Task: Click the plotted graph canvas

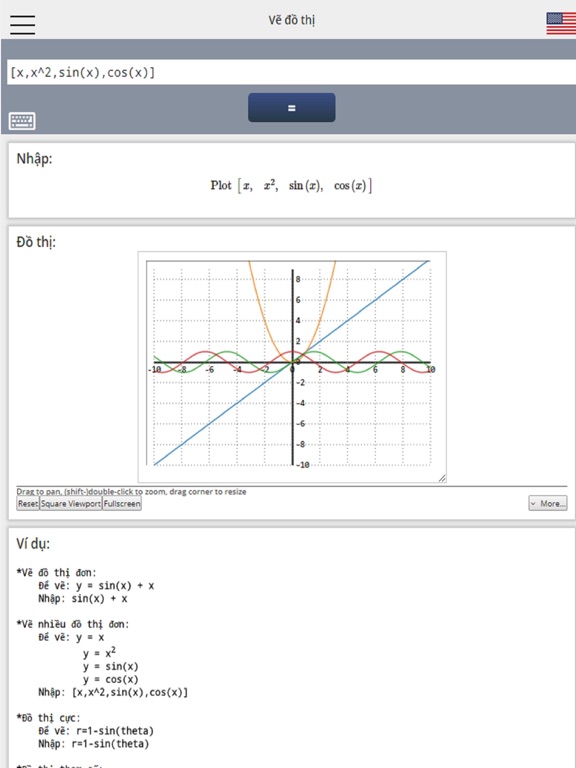Action: pyautogui.click(x=292, y=367)
